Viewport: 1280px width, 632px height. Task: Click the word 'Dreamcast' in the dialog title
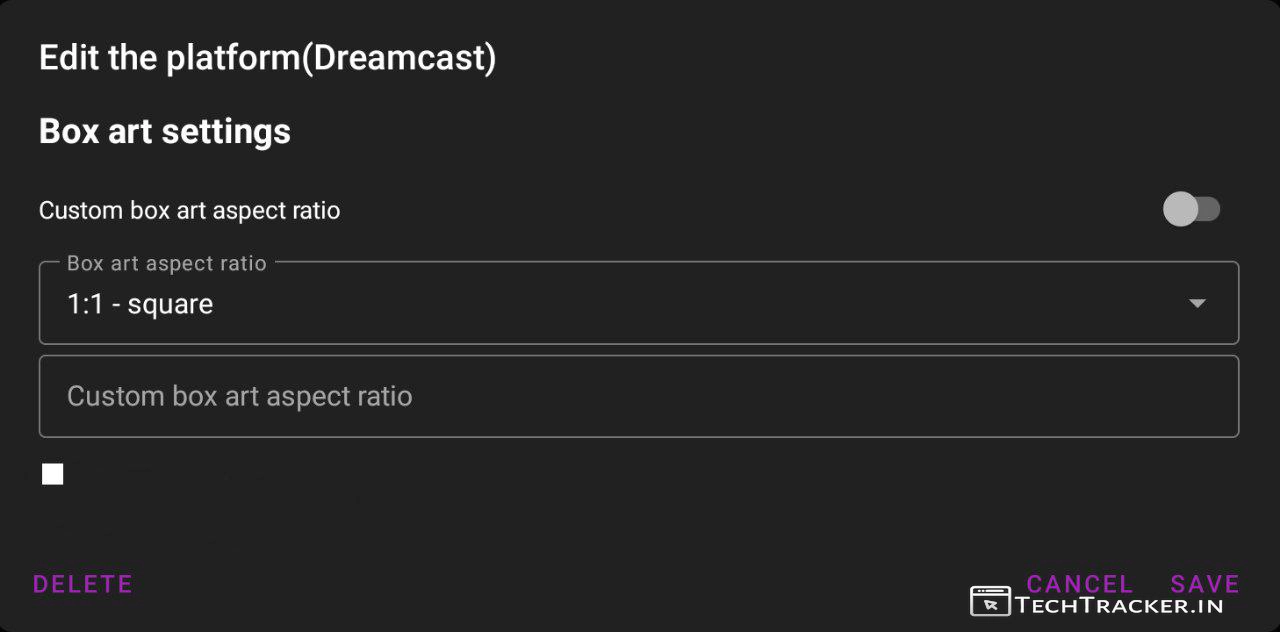point(398,58)
